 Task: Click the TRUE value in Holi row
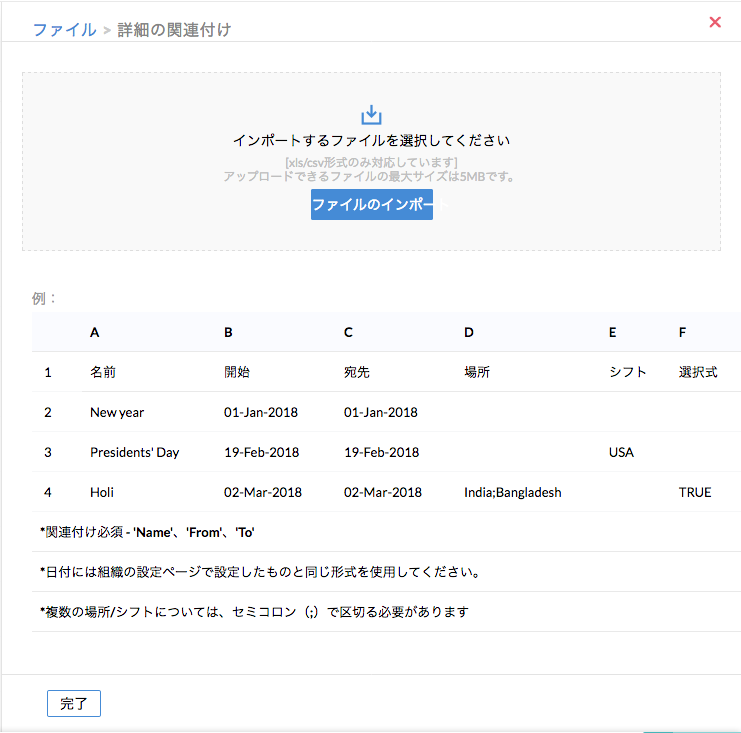pos(695,492)
